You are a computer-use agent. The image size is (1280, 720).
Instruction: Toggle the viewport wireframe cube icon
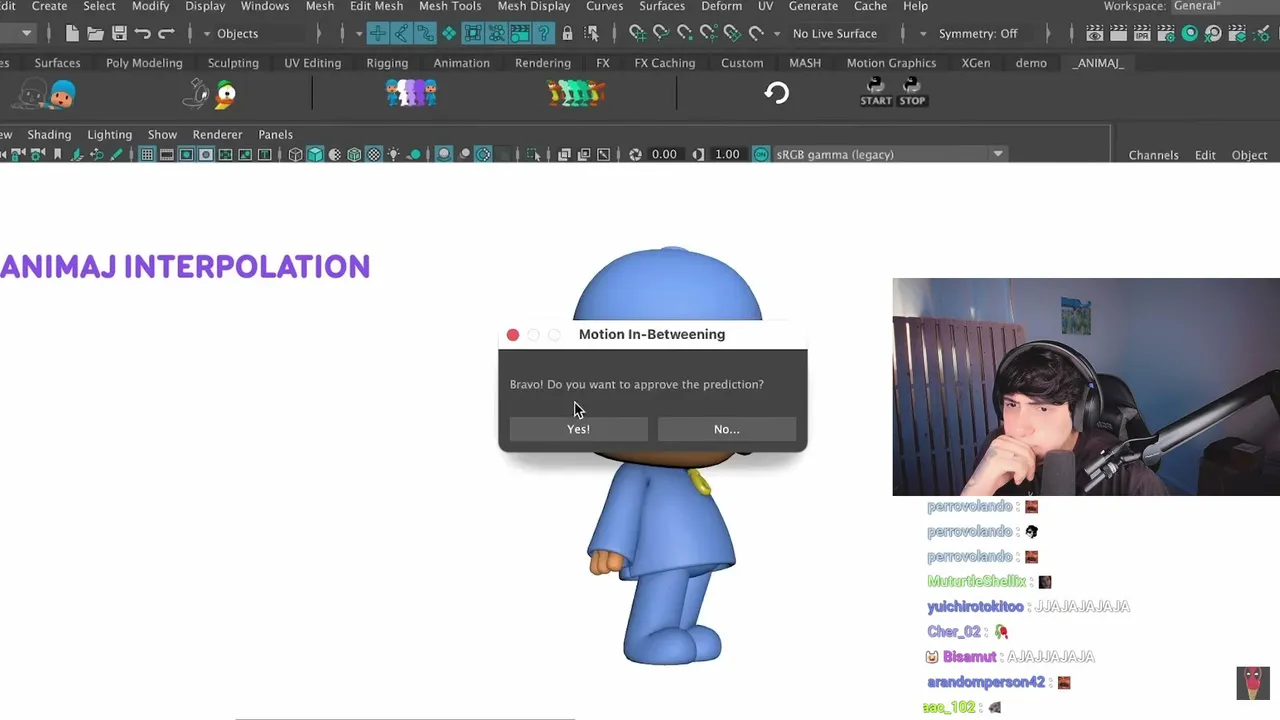(x=295, y=154)
